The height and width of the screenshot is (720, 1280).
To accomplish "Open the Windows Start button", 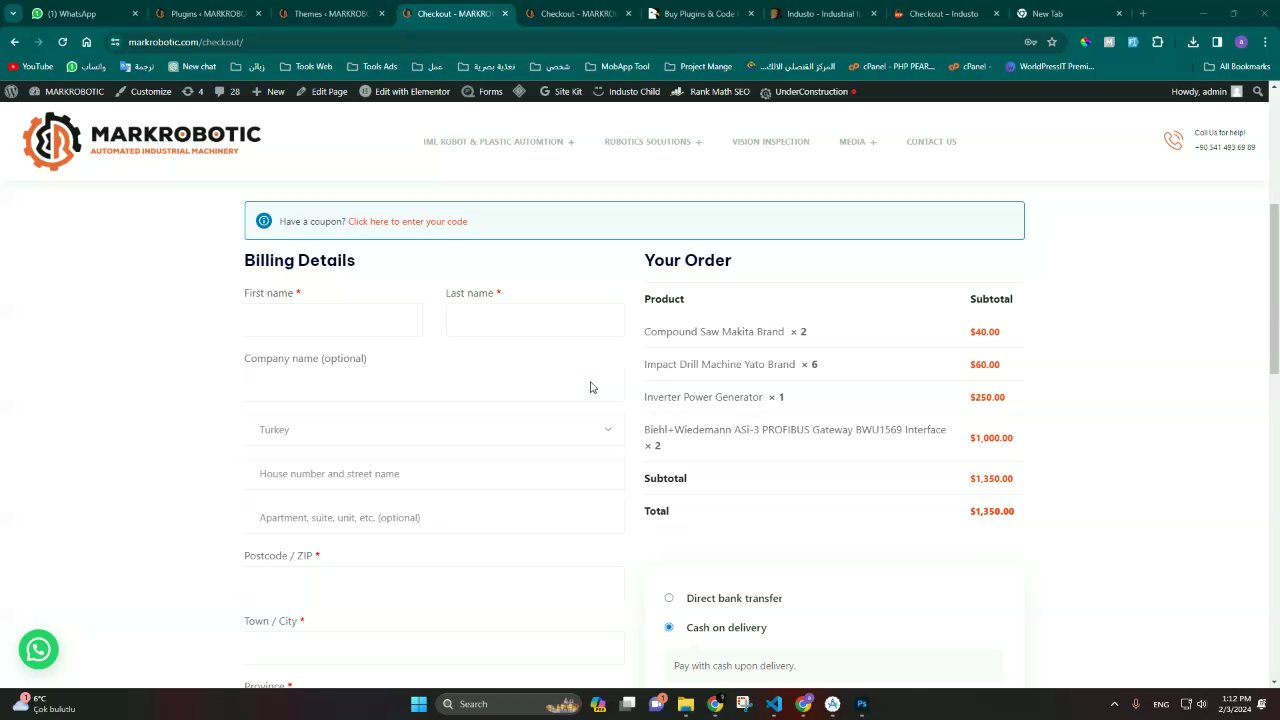I will (x=419, y=704).
